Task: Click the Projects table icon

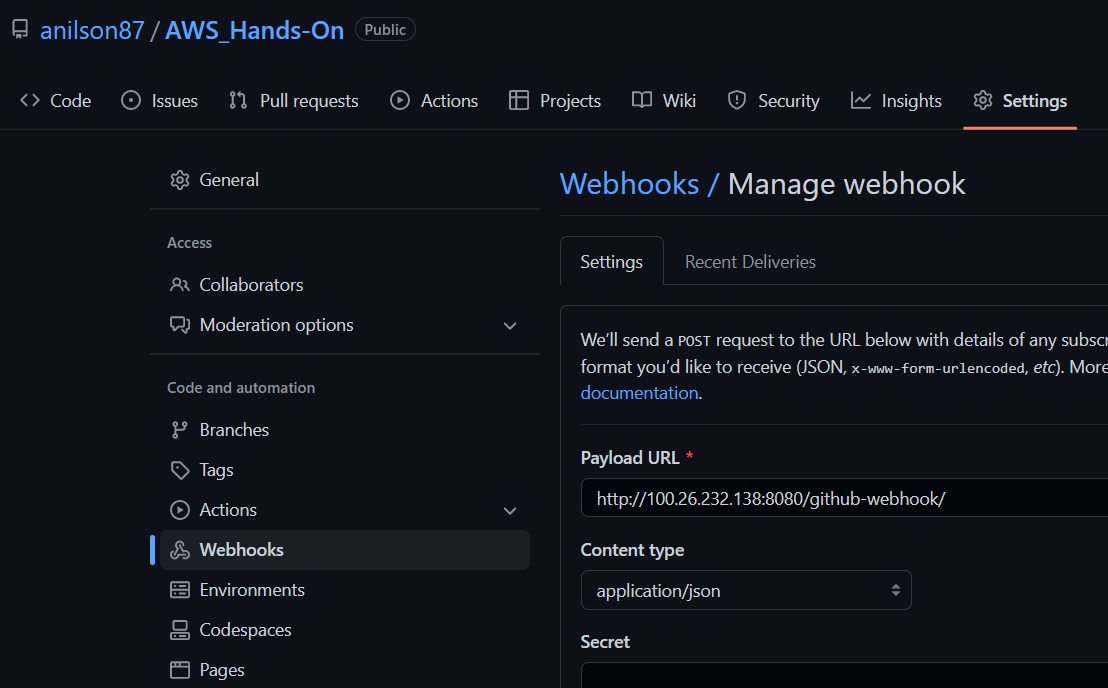Action: [519, 100]
